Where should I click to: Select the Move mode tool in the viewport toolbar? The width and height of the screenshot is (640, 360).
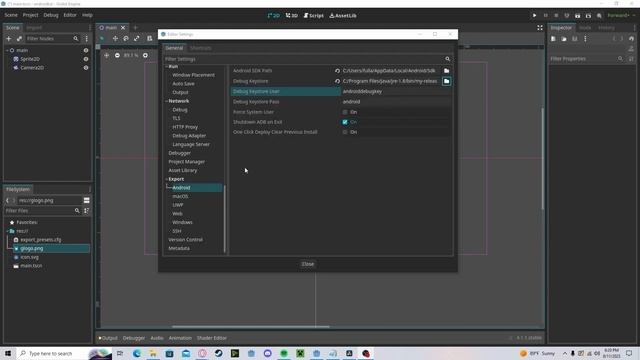(115, 38)
